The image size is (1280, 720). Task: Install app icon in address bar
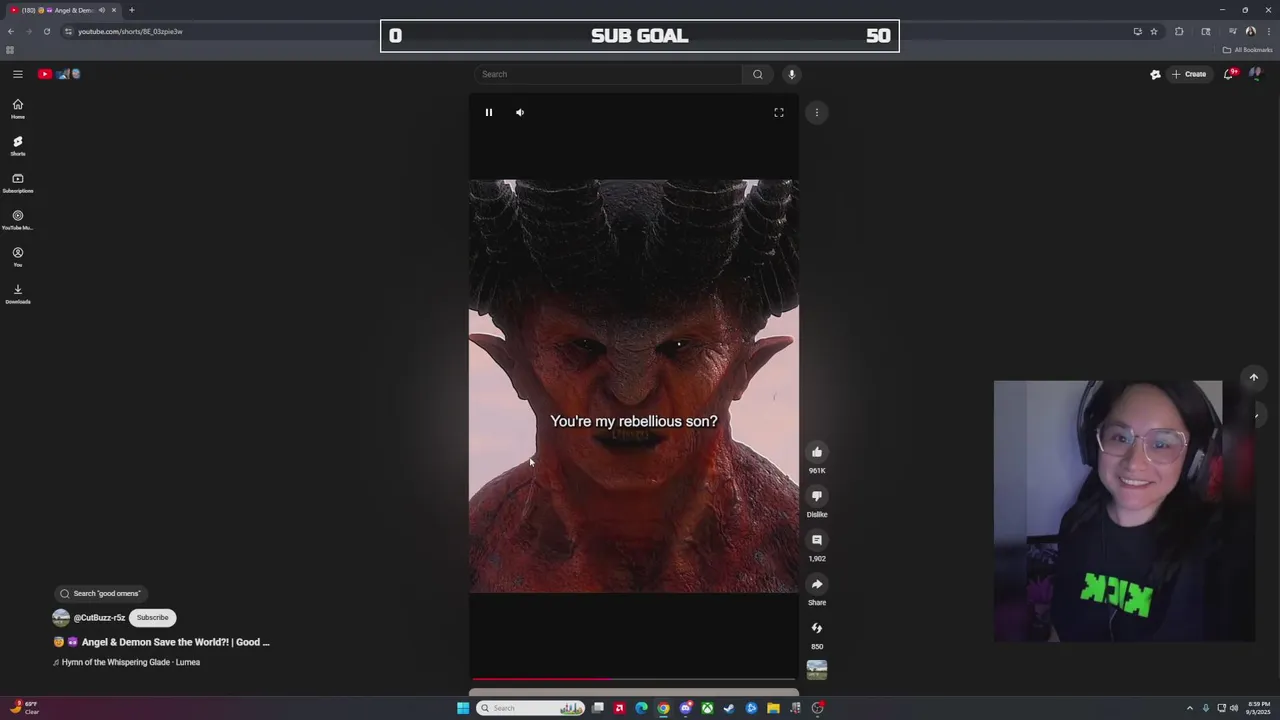tap(1137, 31)
